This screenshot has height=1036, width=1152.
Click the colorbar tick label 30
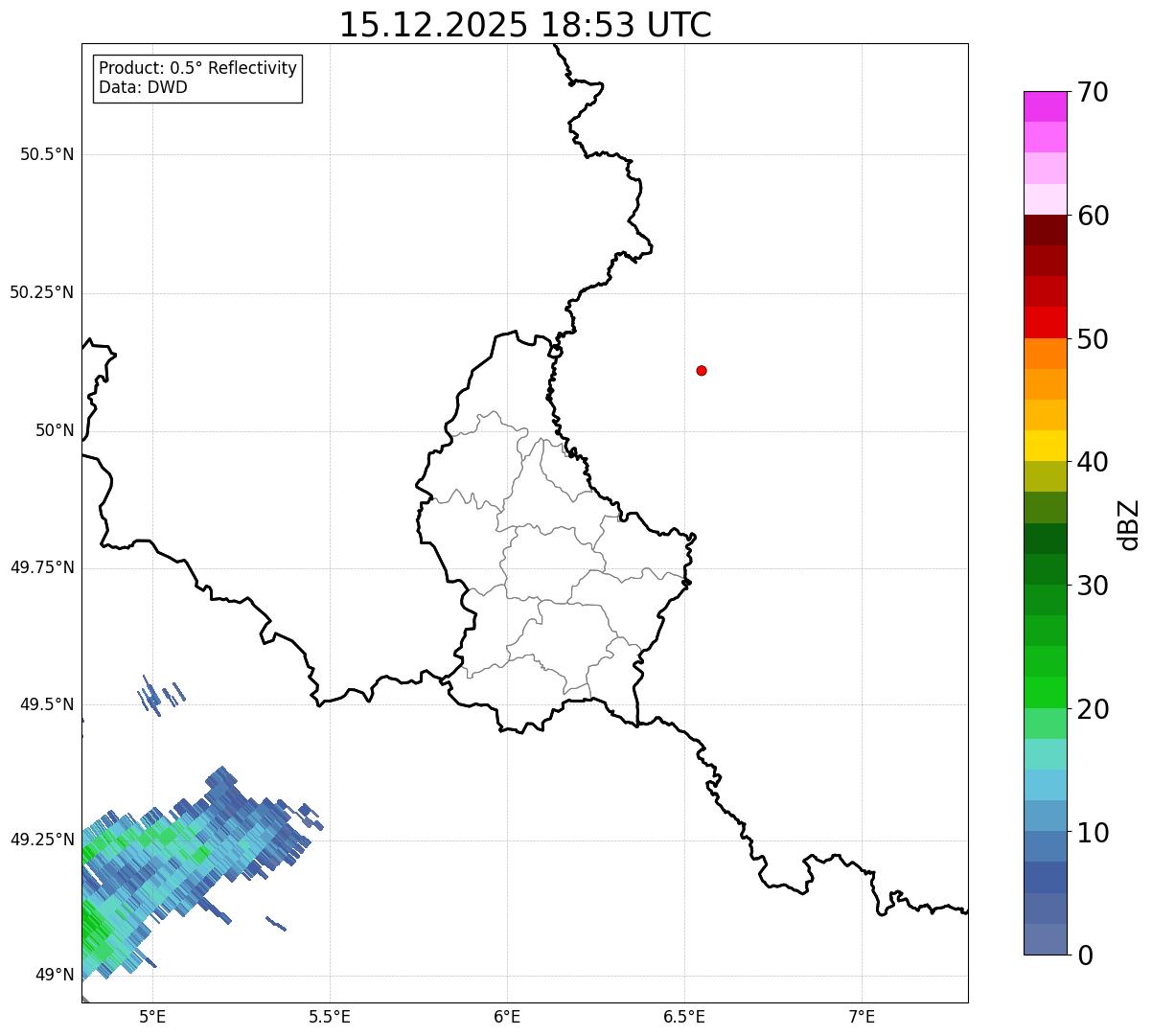(x=1093, y=586)
